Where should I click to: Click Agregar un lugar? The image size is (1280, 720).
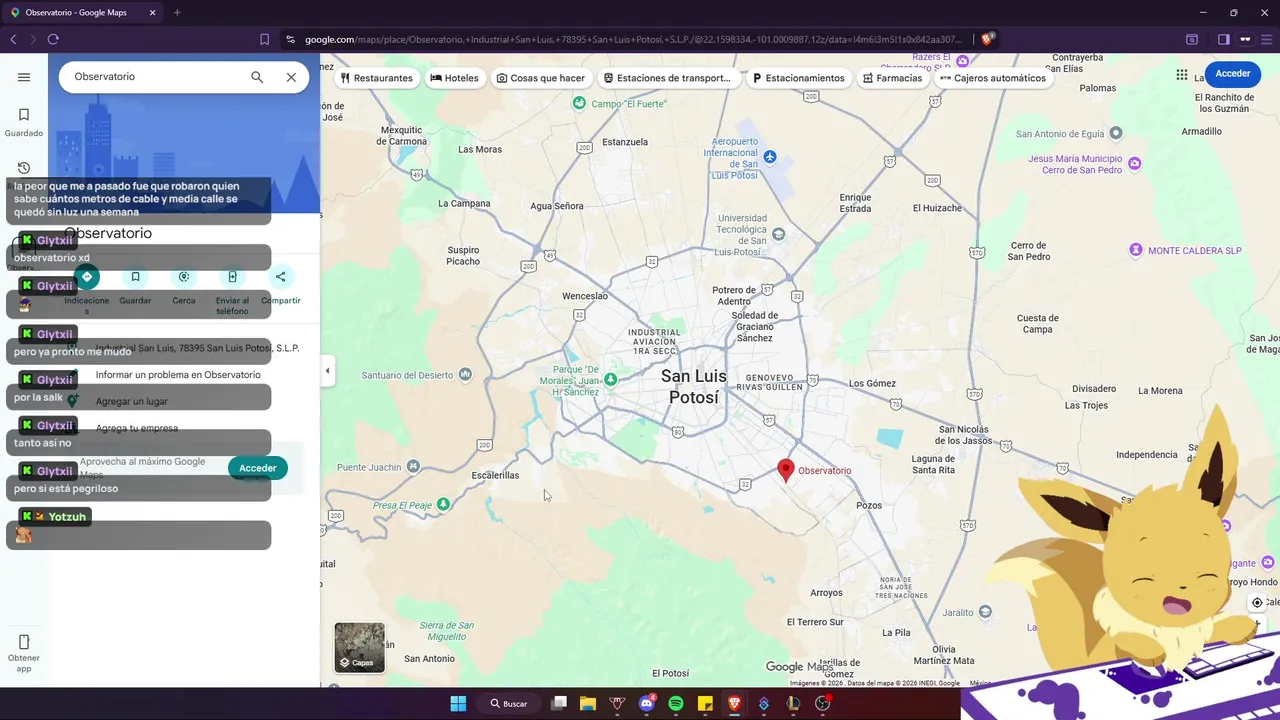click(132, 401)
